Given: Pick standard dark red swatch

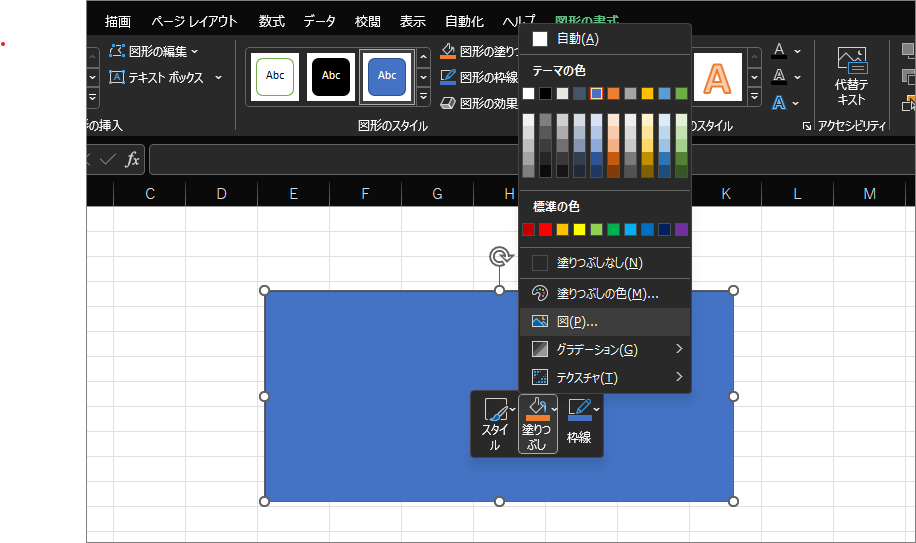Looking at the screenshot, I should pyautogui.click(x=528, y=229).
